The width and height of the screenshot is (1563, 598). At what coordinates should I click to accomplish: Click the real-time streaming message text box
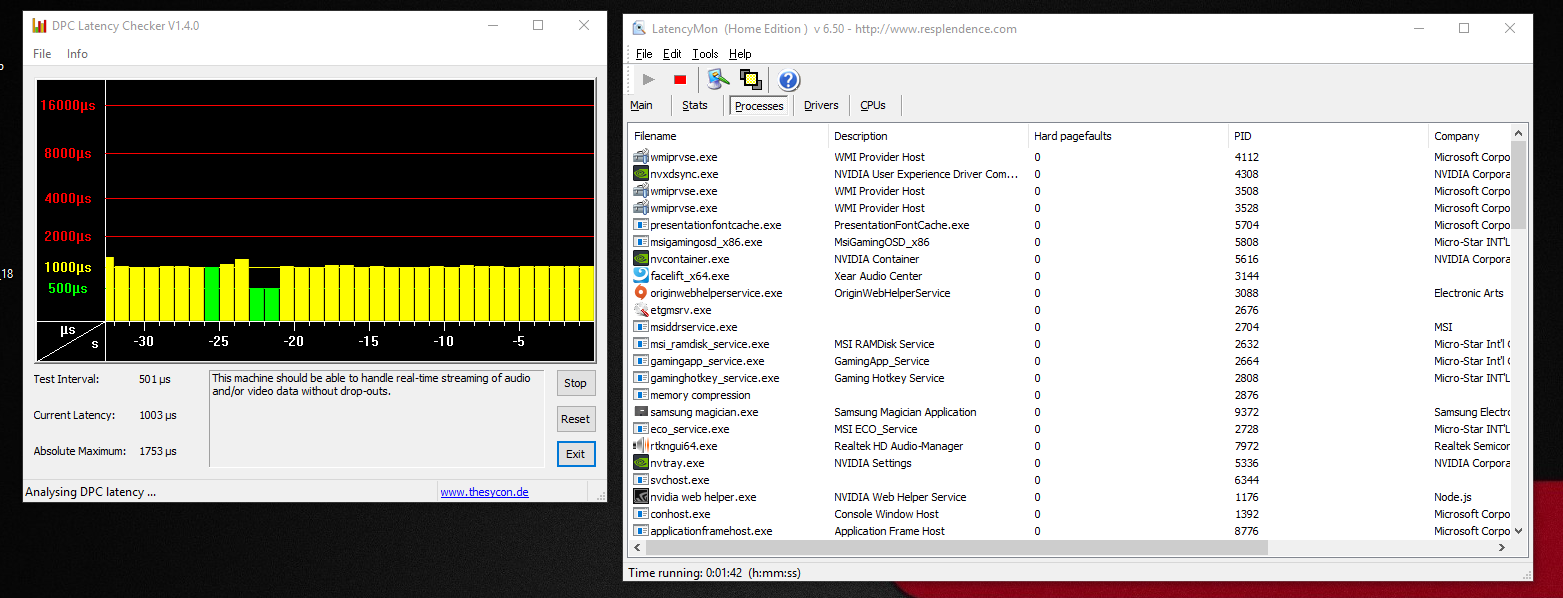376,418
